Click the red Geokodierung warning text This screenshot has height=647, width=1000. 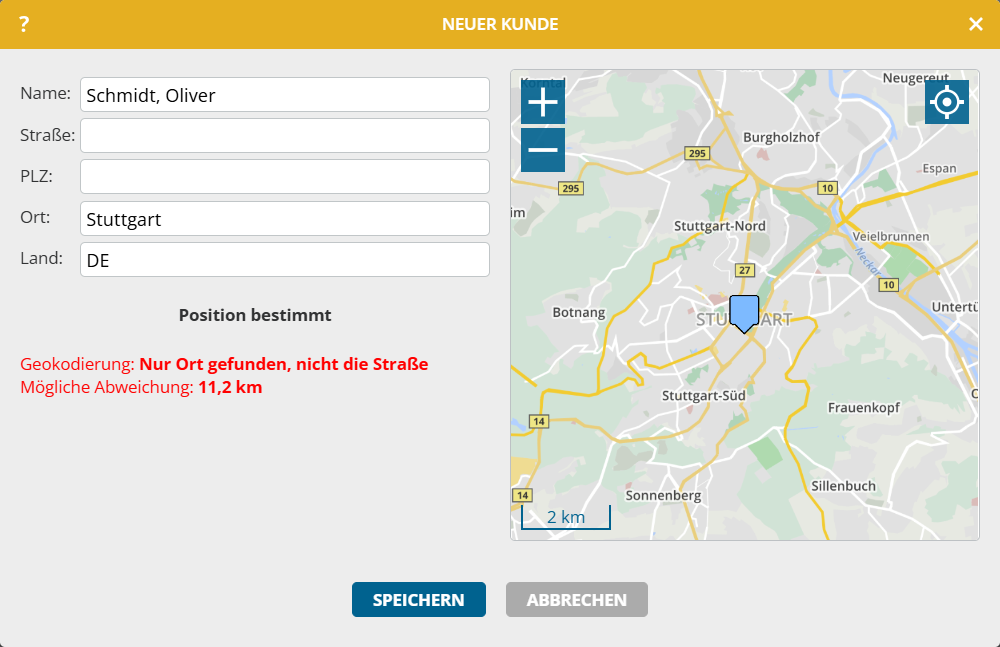(224, 364)
